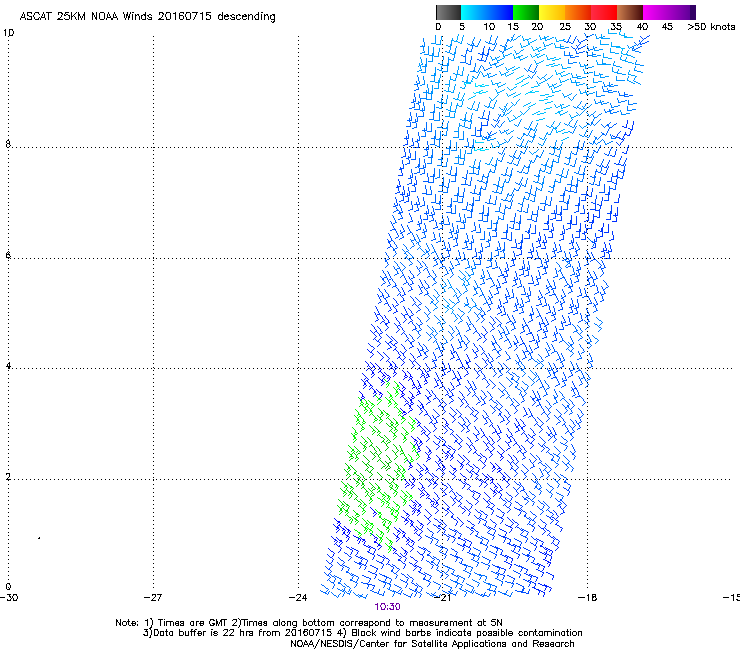This screenshot has width=740, height=650.
Task: Select the yellow 20–25 knots color bar segment
Action: click(x=552, y=12)
